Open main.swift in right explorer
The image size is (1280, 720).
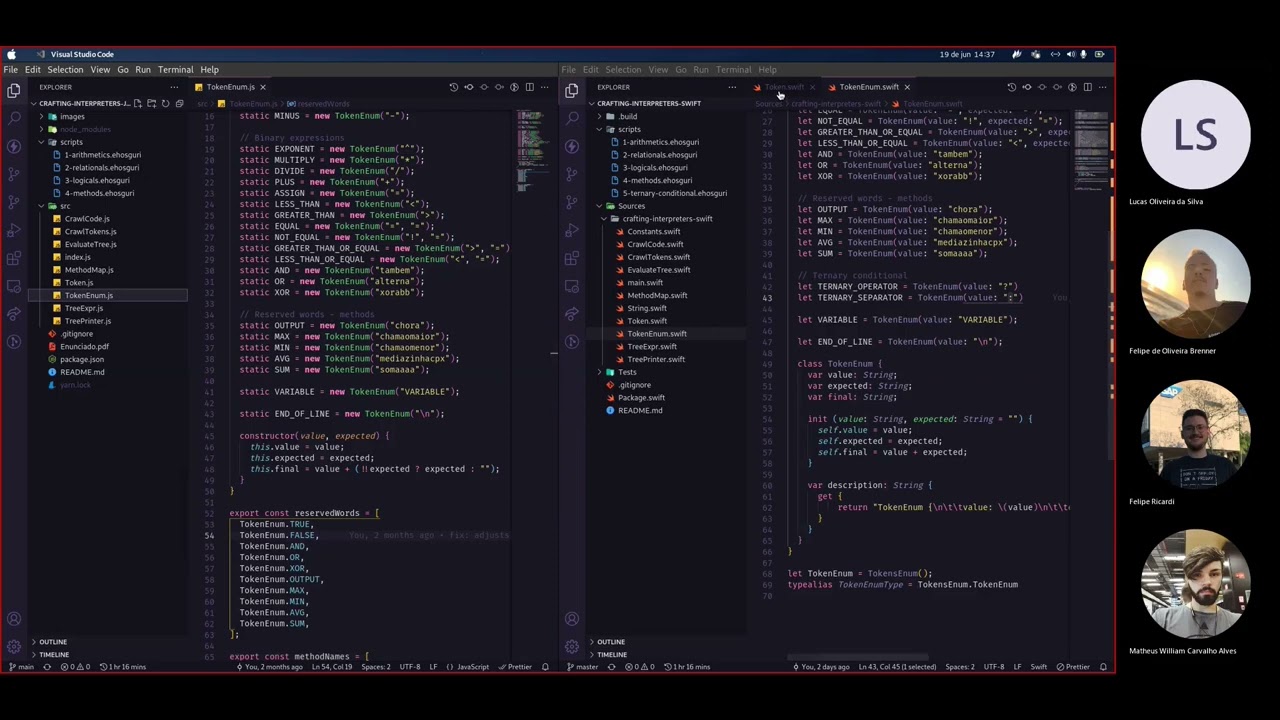(x=645, y=283)
